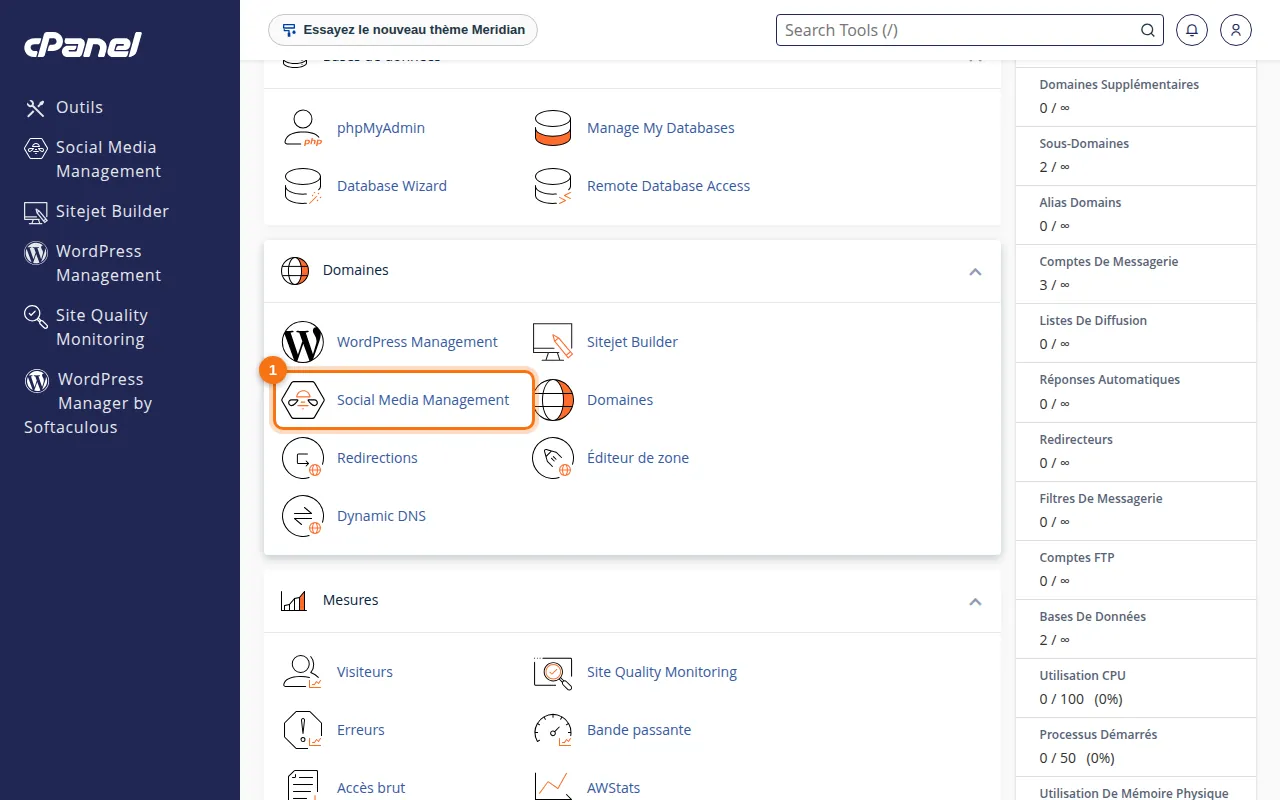Click the Essayez le nouveau thème Meridian button
The image size is (1280, 800).
(403, 30)
